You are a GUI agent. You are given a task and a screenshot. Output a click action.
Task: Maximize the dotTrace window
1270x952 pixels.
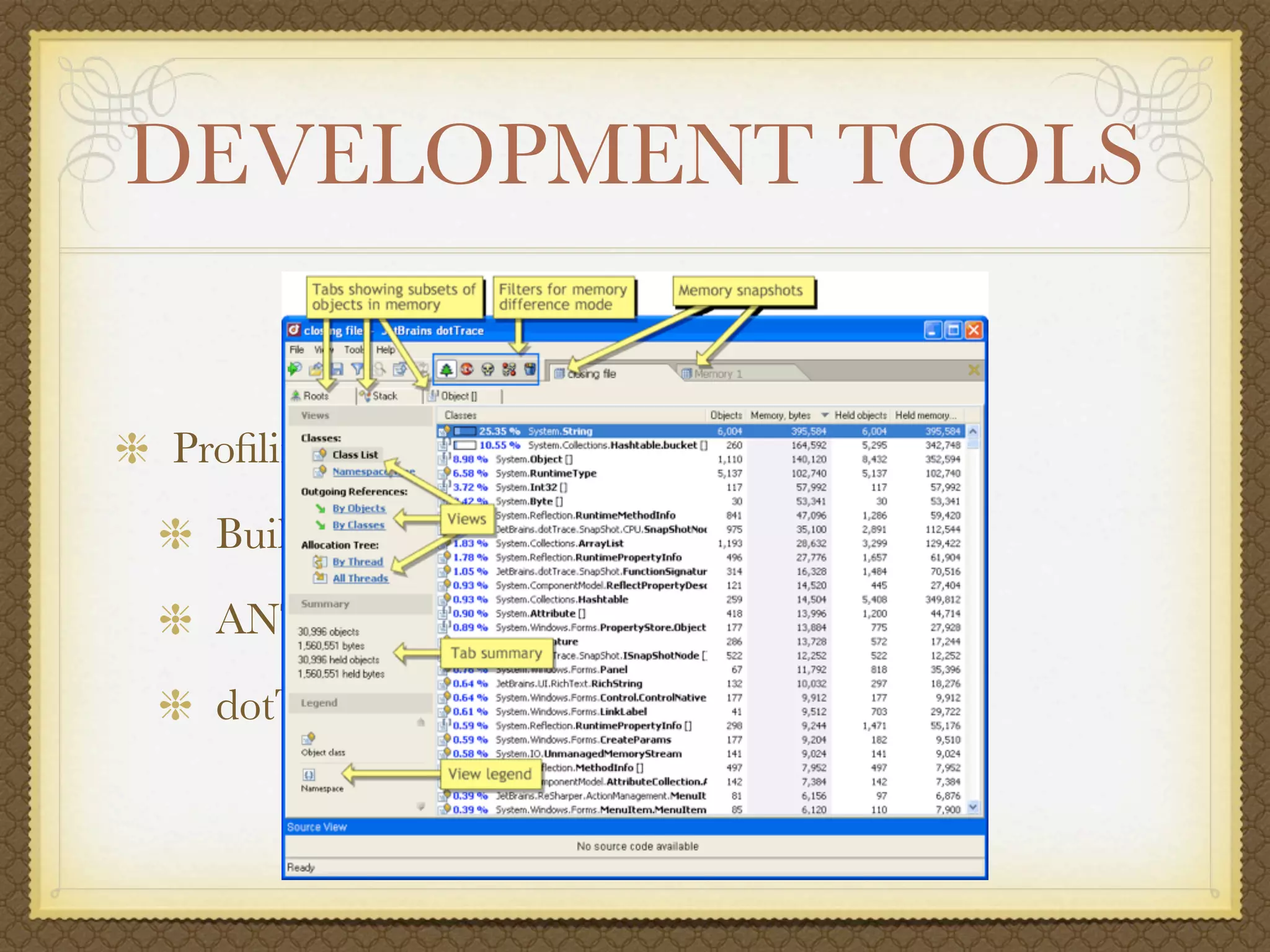954,330
